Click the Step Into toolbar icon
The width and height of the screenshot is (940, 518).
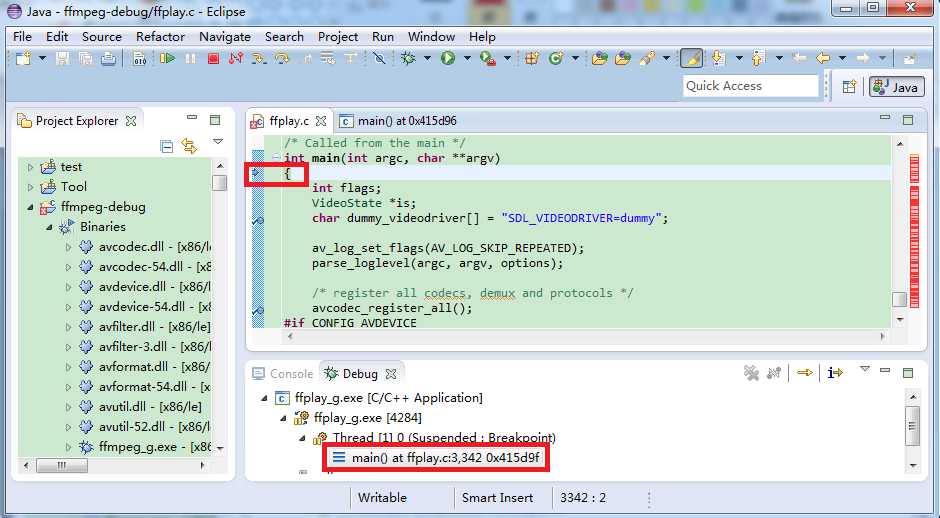coord(259,59)
